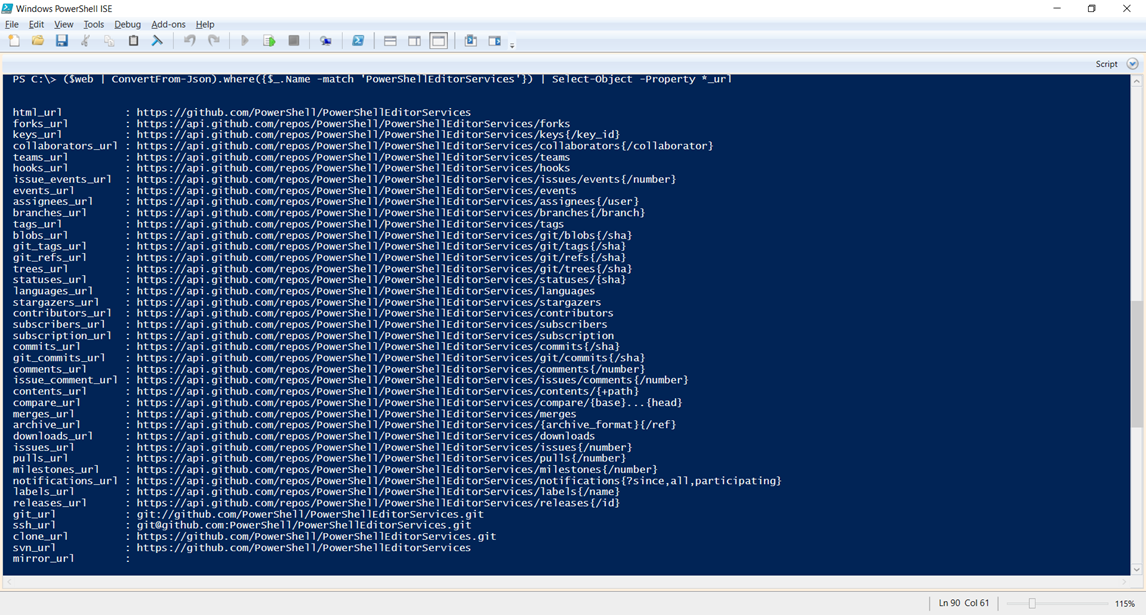Viewport: 1146px width, 615px height.
Task: Undo the last edit
Action: click(x=190, y=40)
